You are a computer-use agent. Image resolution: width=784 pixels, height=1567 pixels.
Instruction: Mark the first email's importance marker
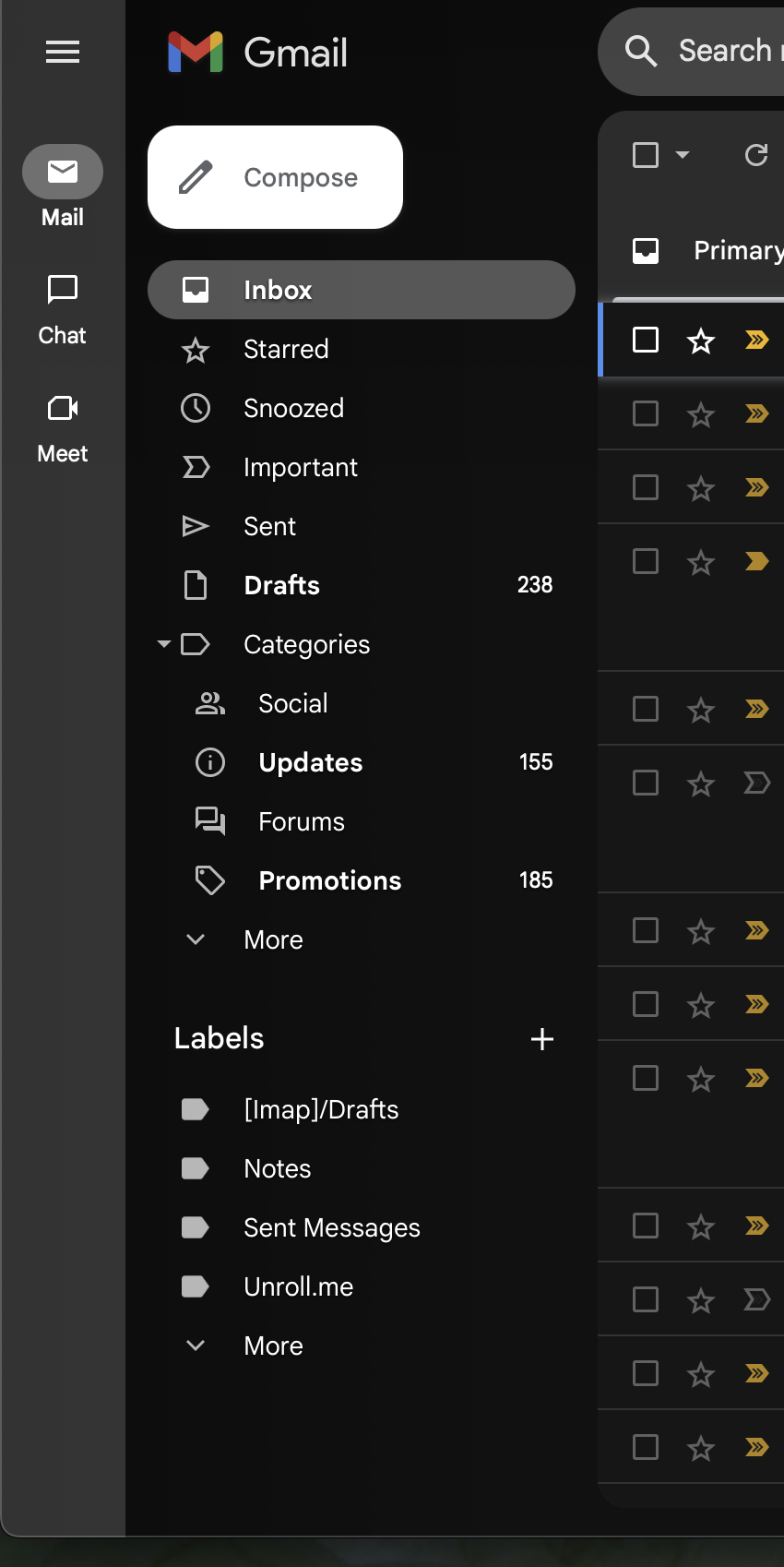(756, 341)
